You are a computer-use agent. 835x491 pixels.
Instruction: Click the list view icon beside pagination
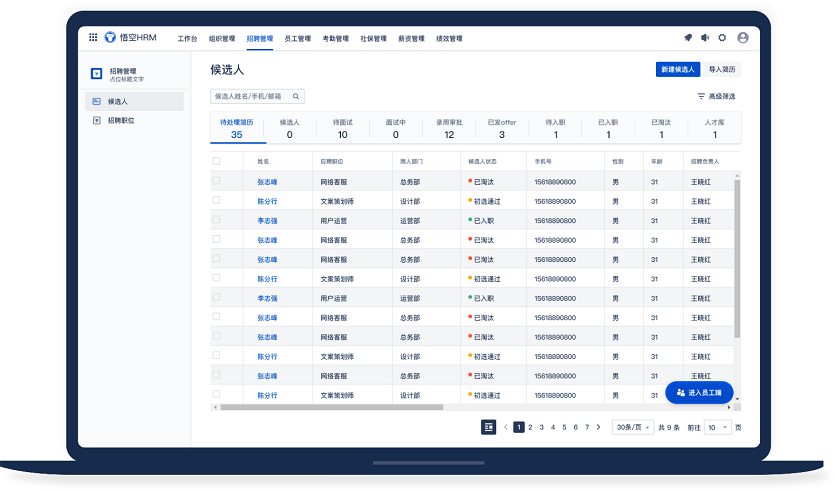pyautogui.click(x=489, y=427)
